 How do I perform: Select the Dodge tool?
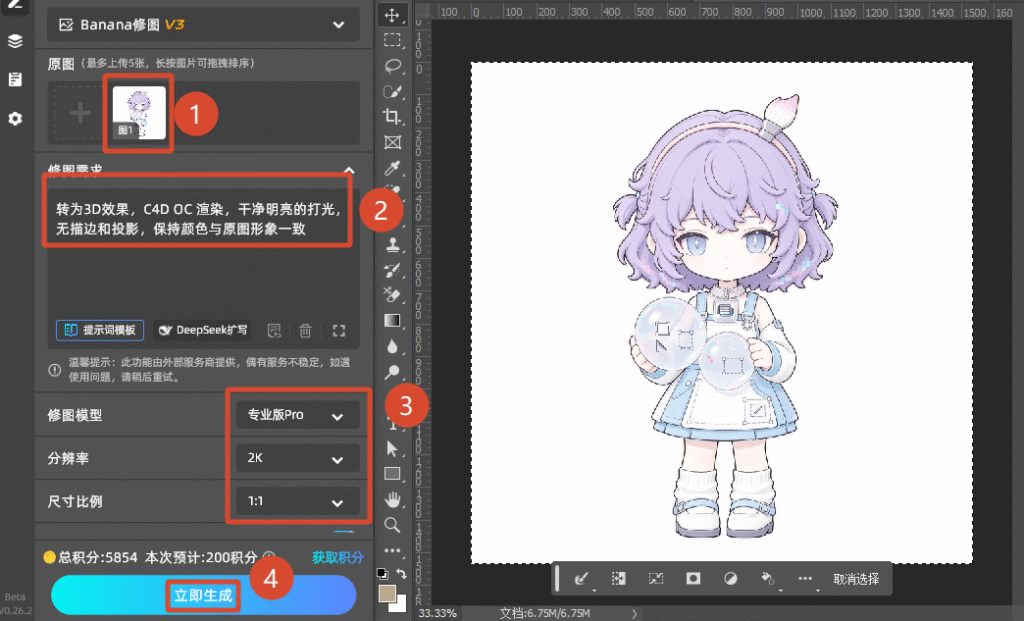392,372
